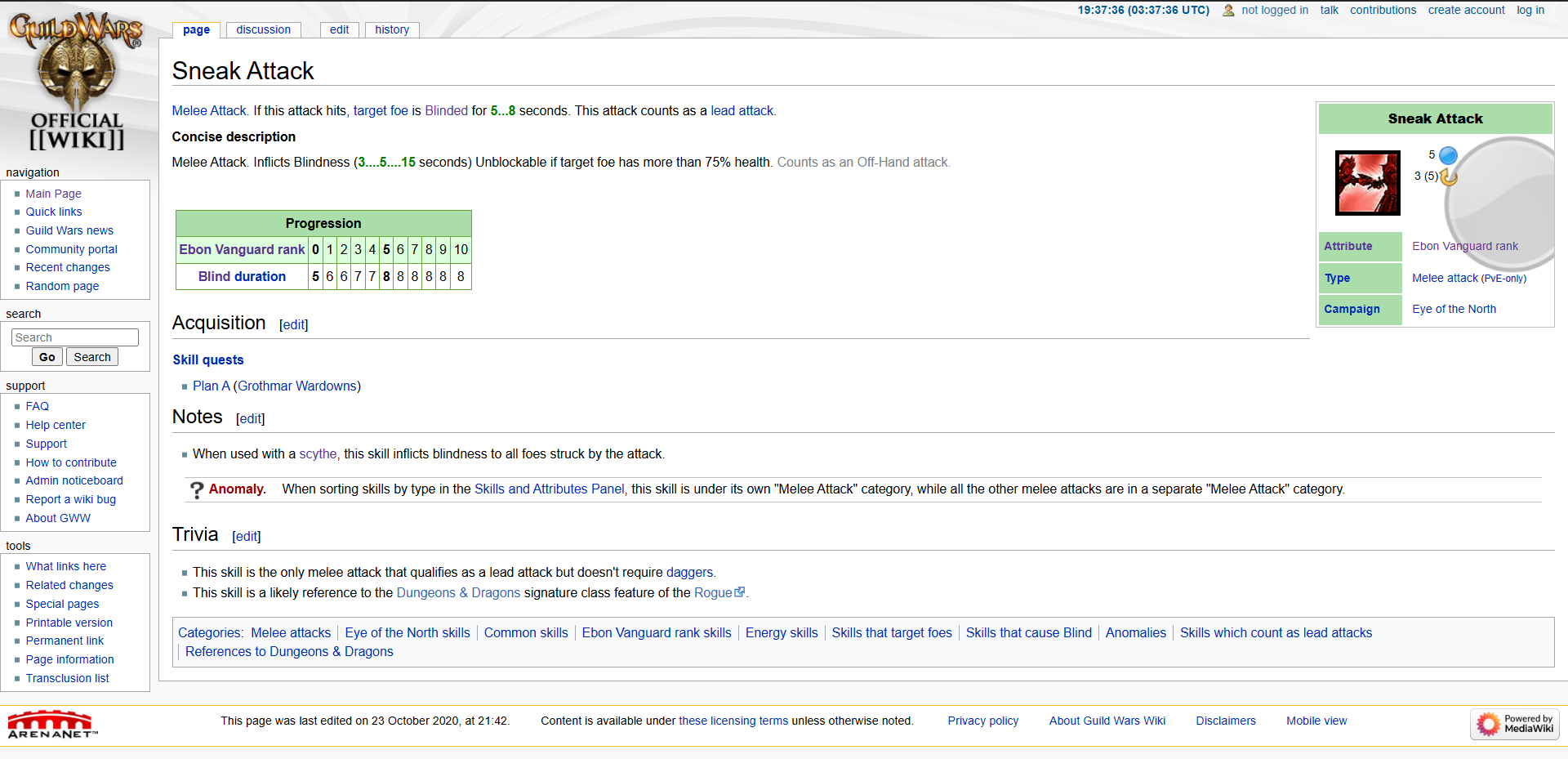Open the Skill quests link
Image resolution: width=1568 pixels, height=759 pixels.
click(208, 359)
